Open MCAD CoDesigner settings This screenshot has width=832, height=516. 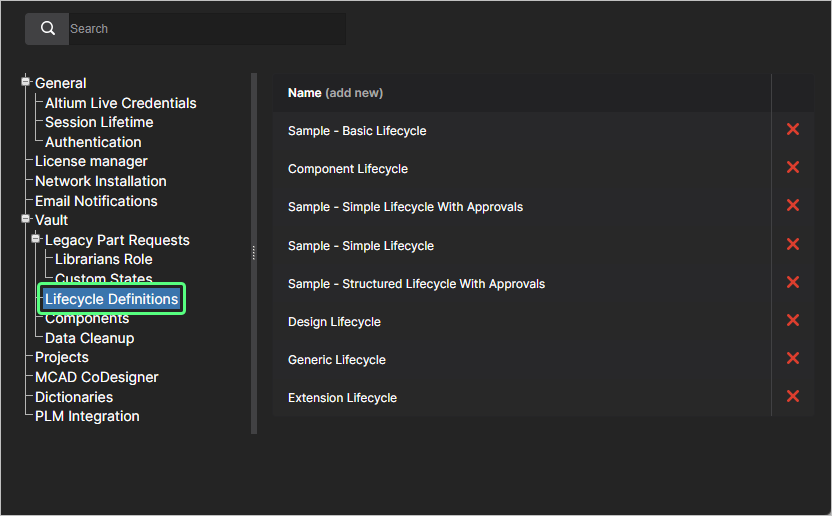click(x=96, y=377)
